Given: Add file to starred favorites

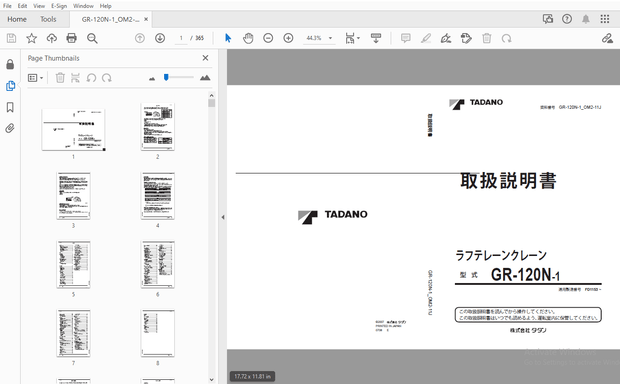Looking at the screenshot, I should (x=31, y=38).
